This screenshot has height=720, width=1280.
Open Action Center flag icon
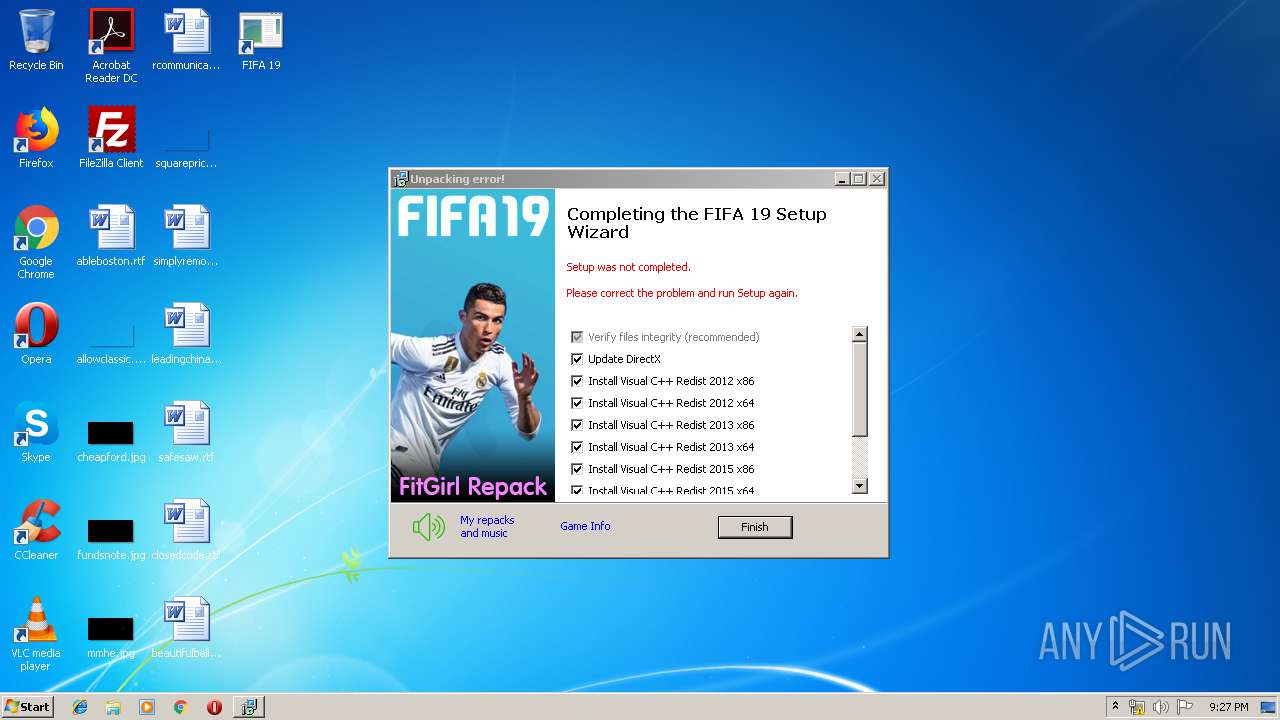[1185, 707]
